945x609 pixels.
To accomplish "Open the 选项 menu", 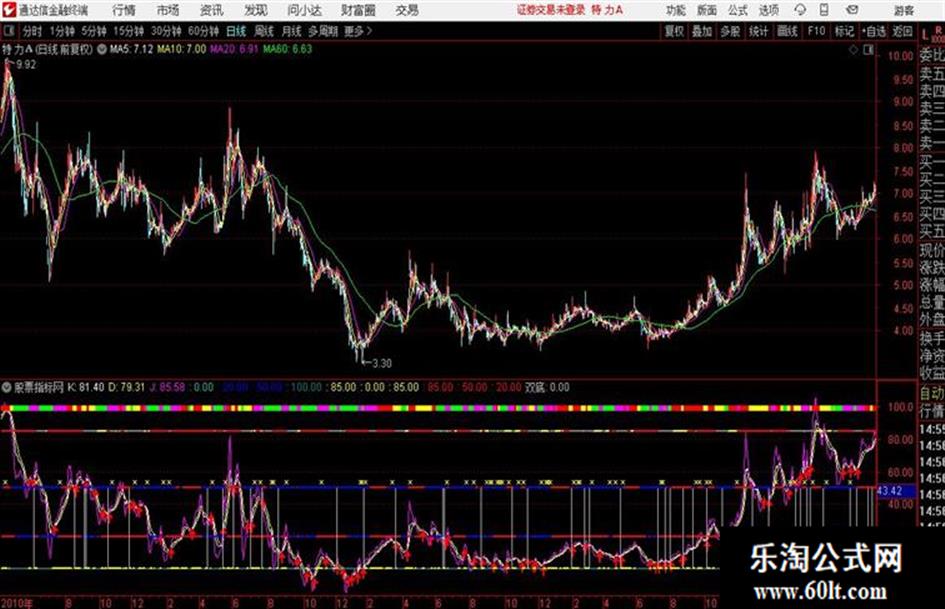I will click(768, 10).
